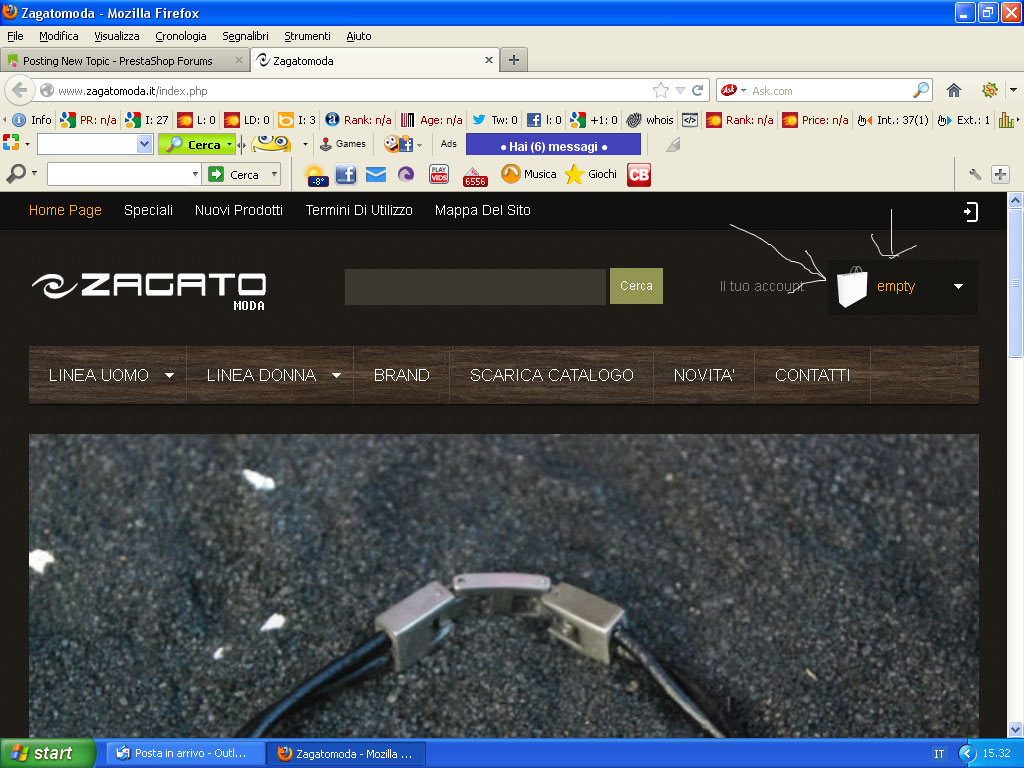1024x768 pixels.
Task: Click the address bar URL field
Action: pos(353,91)
